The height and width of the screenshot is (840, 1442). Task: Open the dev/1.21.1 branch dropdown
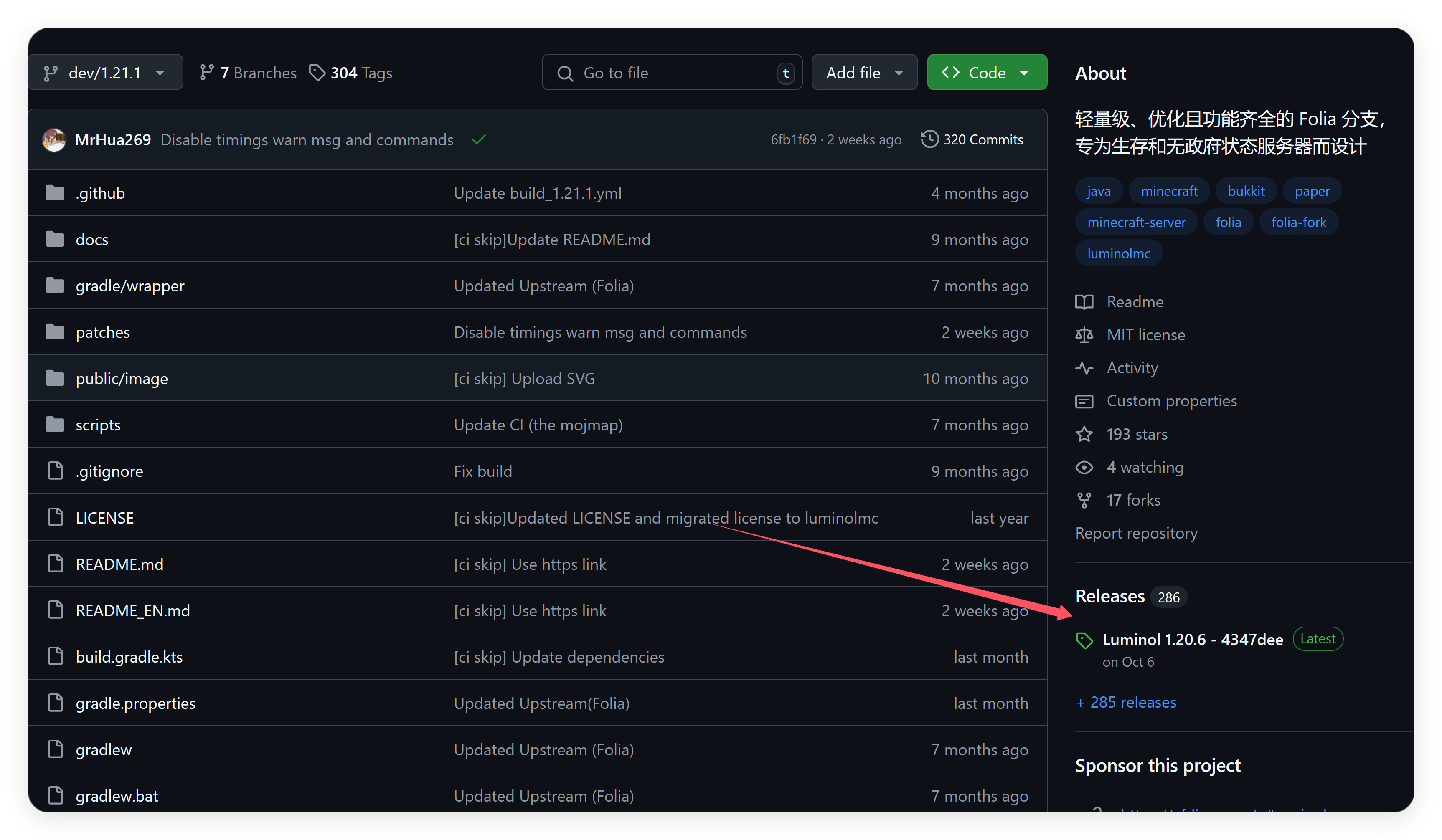[105, 73]
